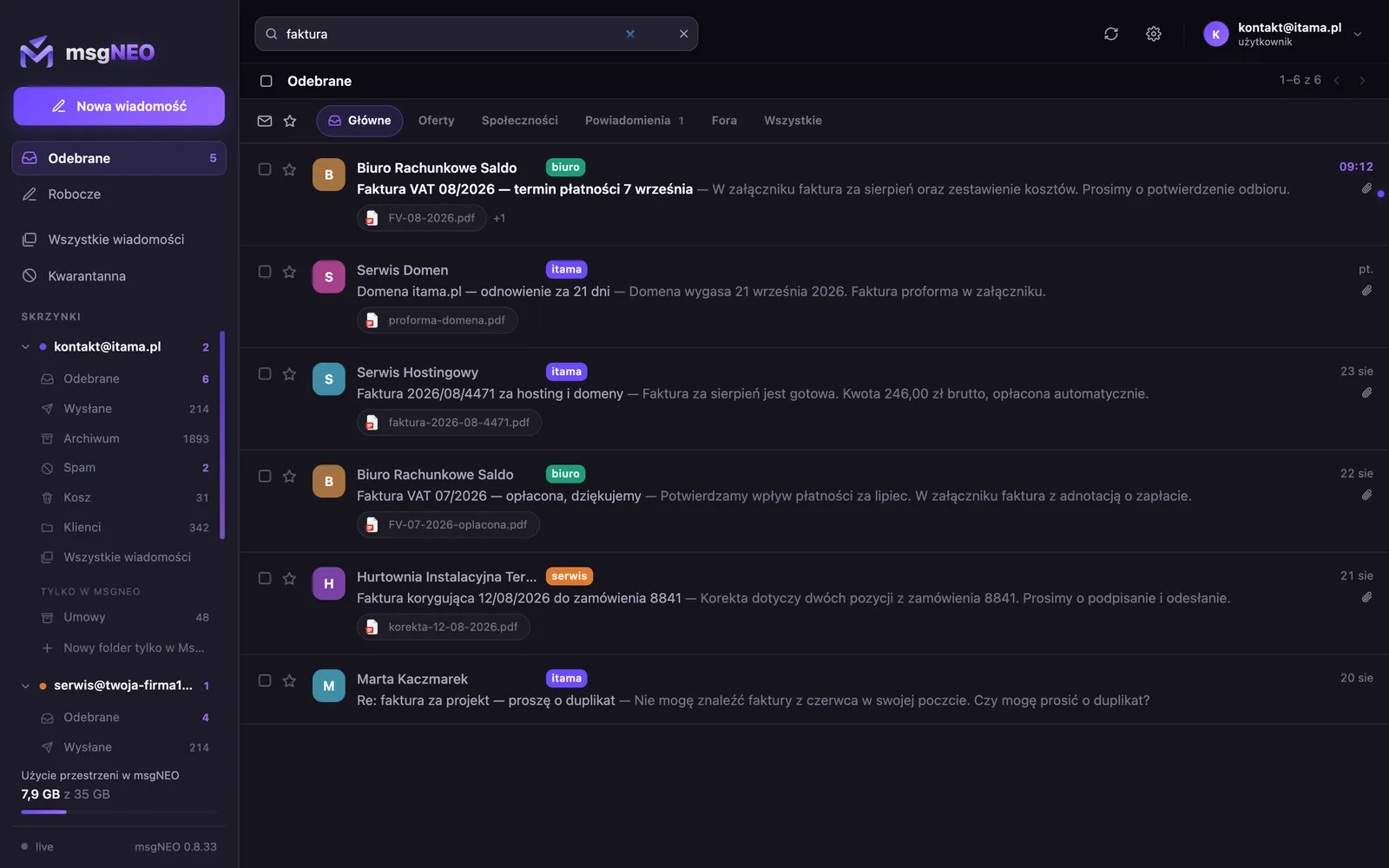This screenshot has height=868, width=1389.
Task: Select all with the Odebrane header checkbox
Action: click(x=266, y=81)
